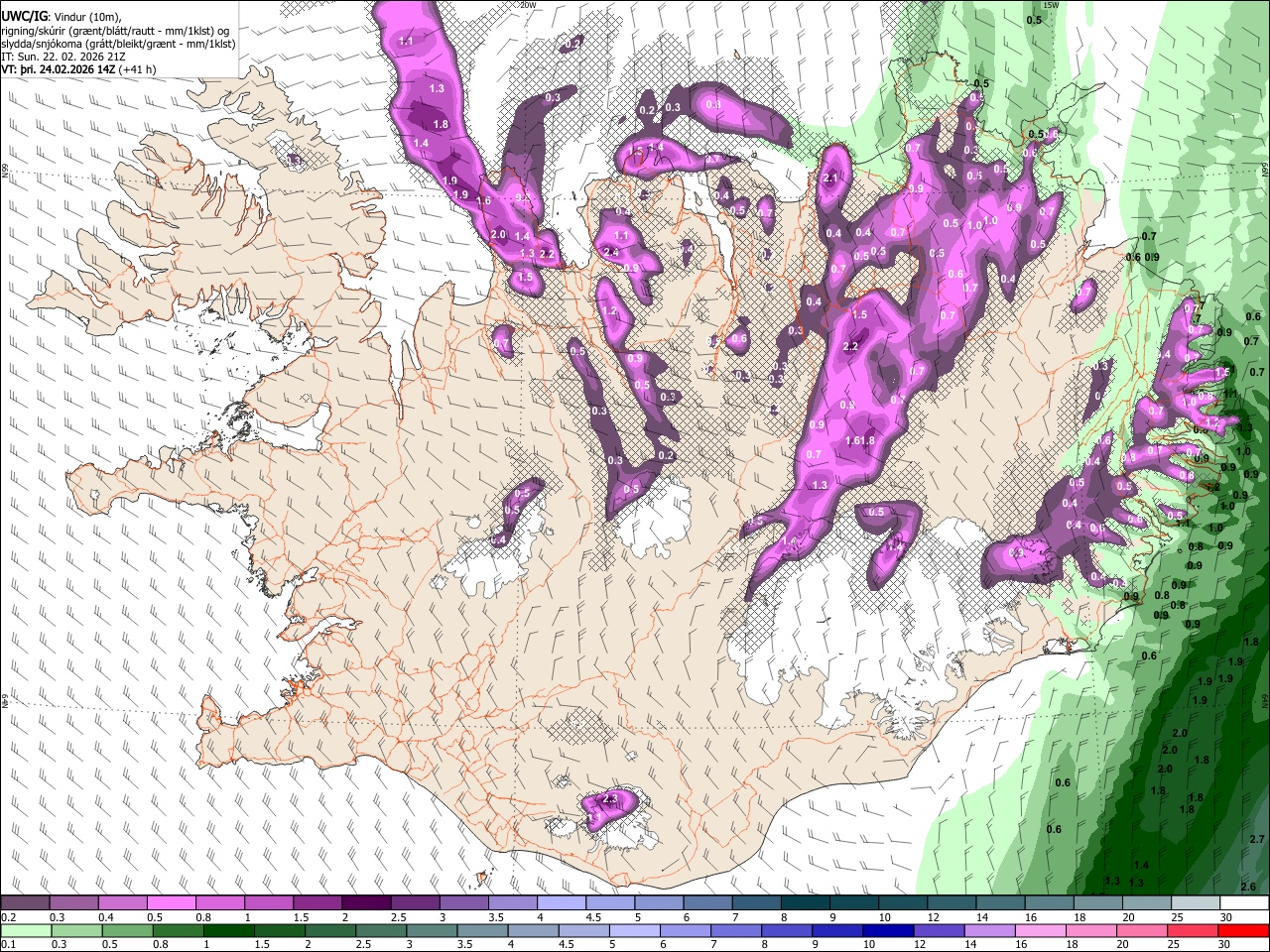
Task: Click the 'slydda/snjókoma (grátt/bleikt/grænt' legend line
Action: click(x=118, y=44)
